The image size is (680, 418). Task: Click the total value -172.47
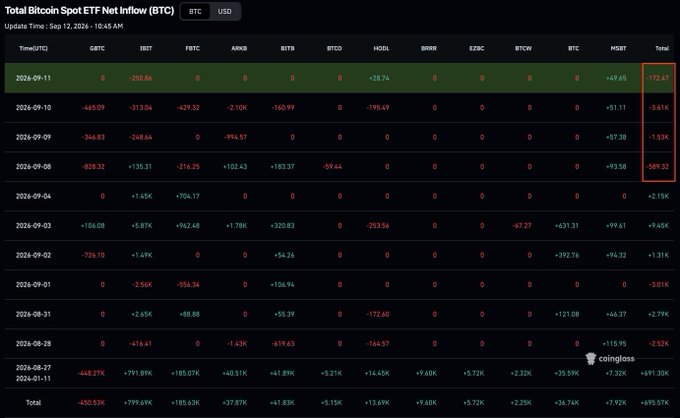tap(657, 78)
